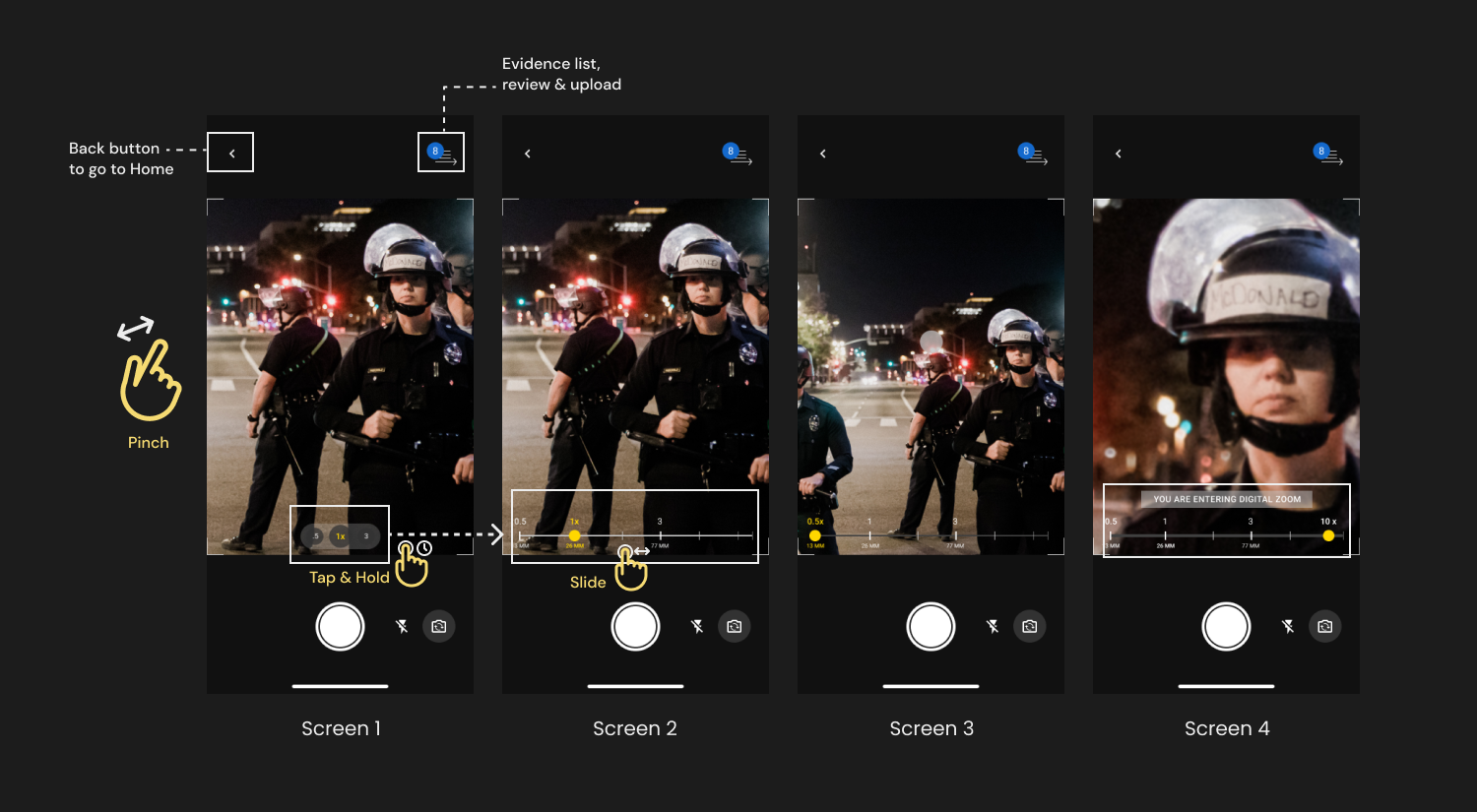Select the 1x zoom pill in Screen 1
The image size is (1477, 812).
[x=340, y=536]
